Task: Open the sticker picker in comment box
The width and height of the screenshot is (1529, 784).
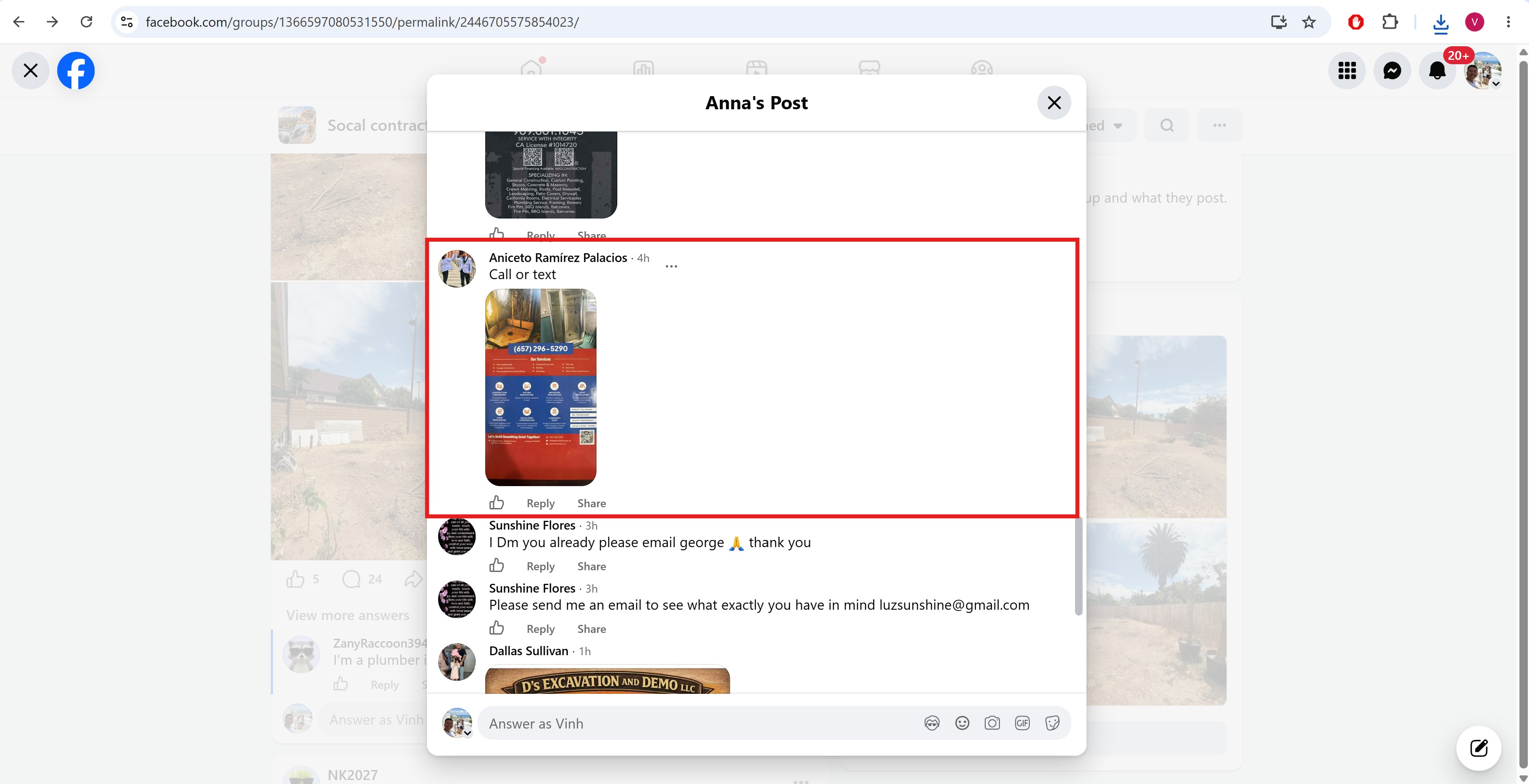Action: click(1052, 723)
